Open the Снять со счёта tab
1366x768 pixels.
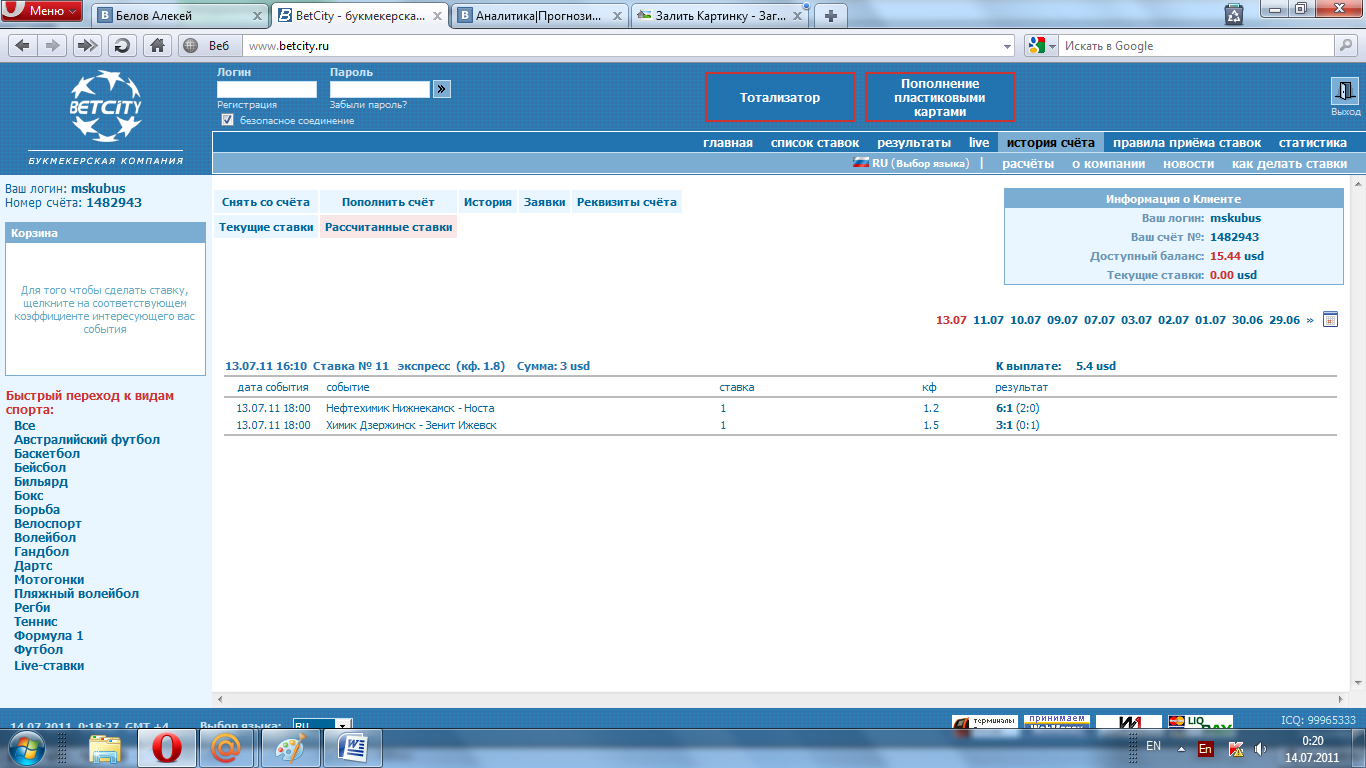(266, 202)
